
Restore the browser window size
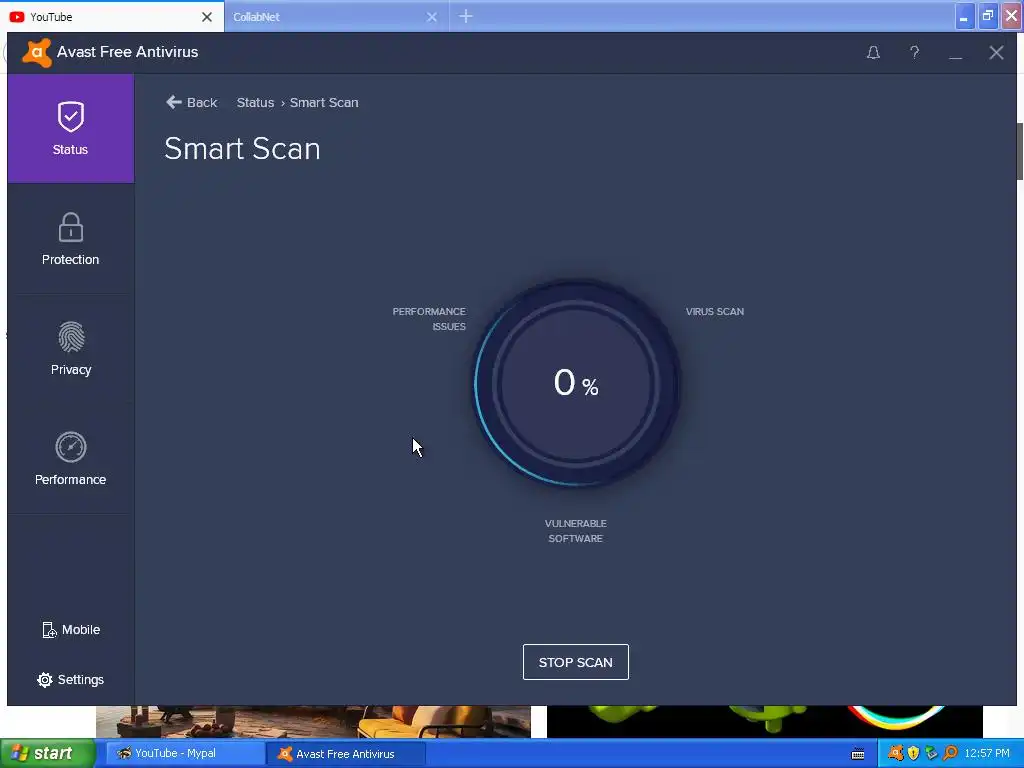click(987, 16)
